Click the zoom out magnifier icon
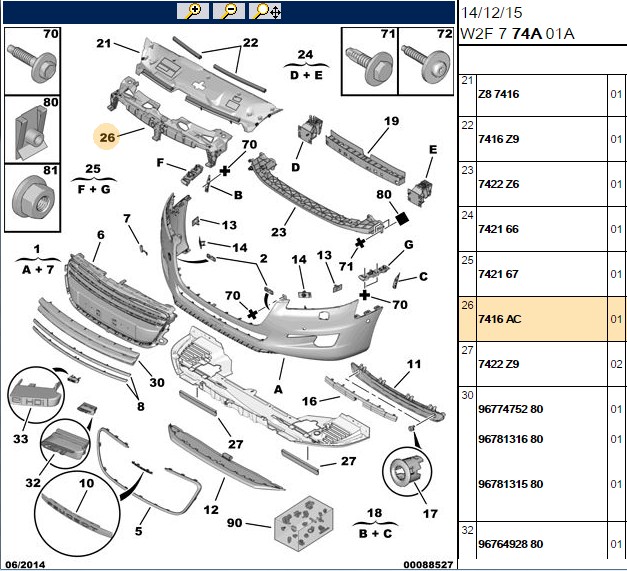 229,11
